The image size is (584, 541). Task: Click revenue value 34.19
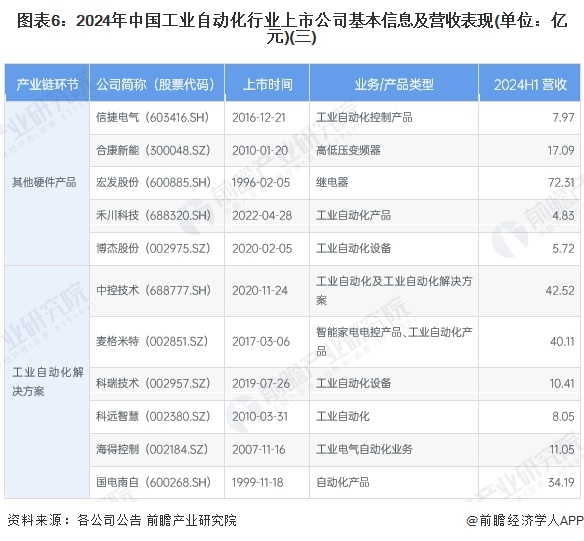point(561,483)
